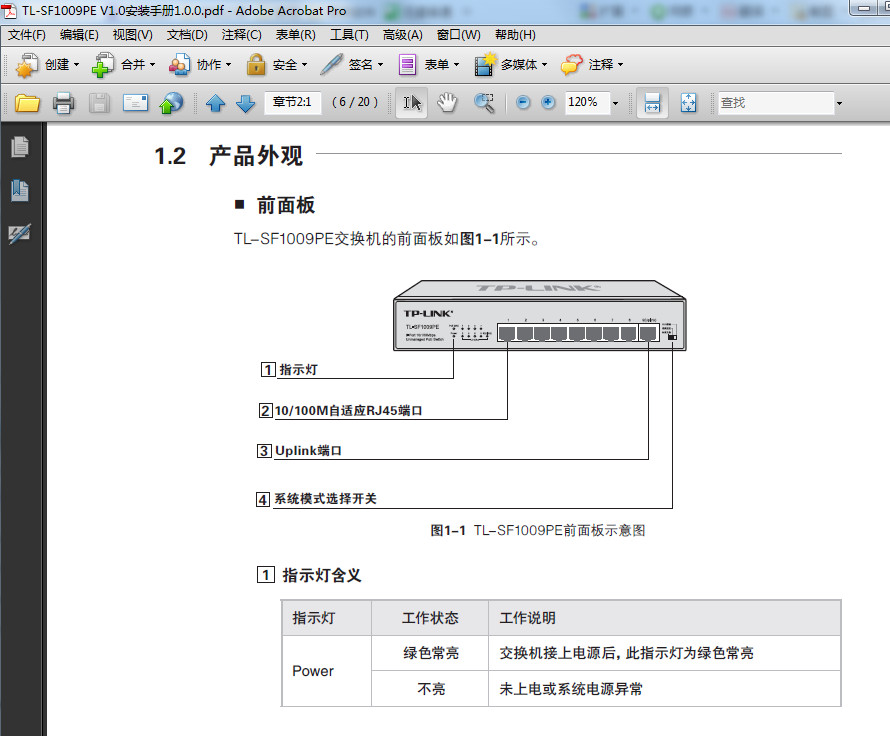Click the zoom out minus button
This screenshot has width=890, height=736.
pyautogui.click(x=523, y=102)
